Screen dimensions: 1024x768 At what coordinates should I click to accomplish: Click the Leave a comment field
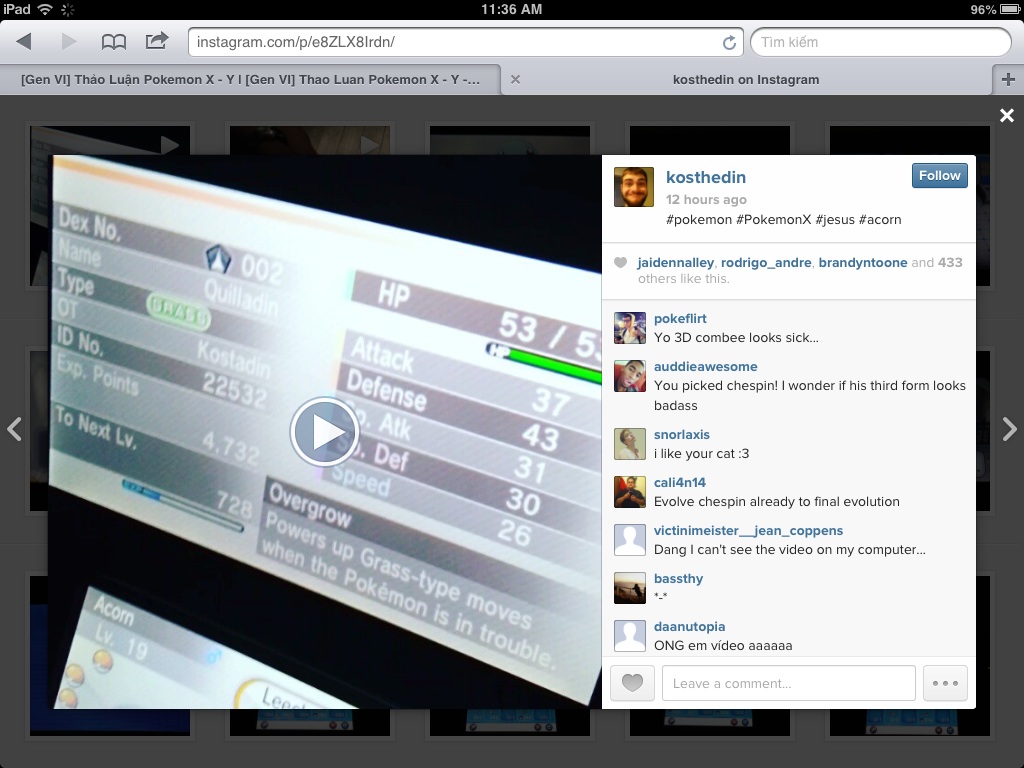tap(788, 683)
